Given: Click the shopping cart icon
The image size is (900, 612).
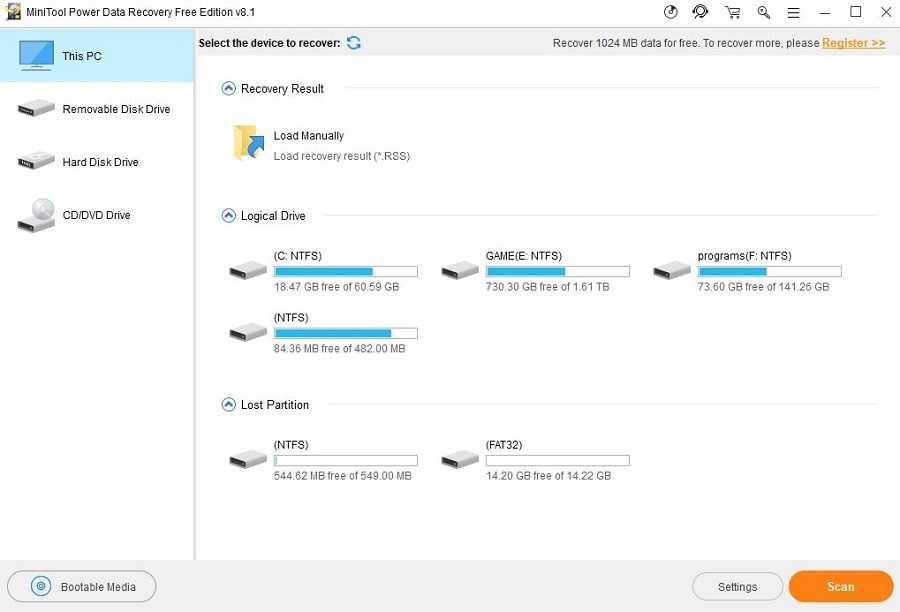Looking at the screenshot, I should [733, 12].
